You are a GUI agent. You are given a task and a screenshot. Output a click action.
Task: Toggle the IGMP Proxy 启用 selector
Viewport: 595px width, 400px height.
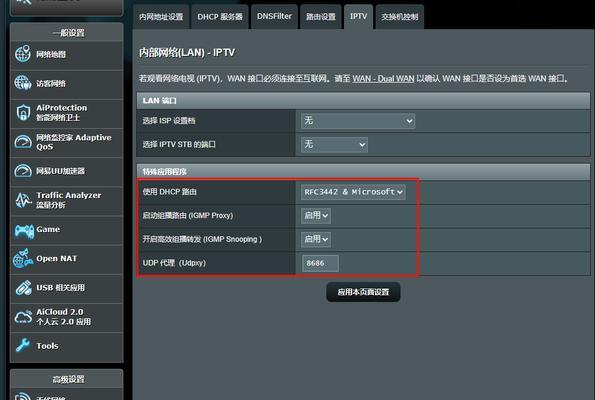[x=316, y=216]
